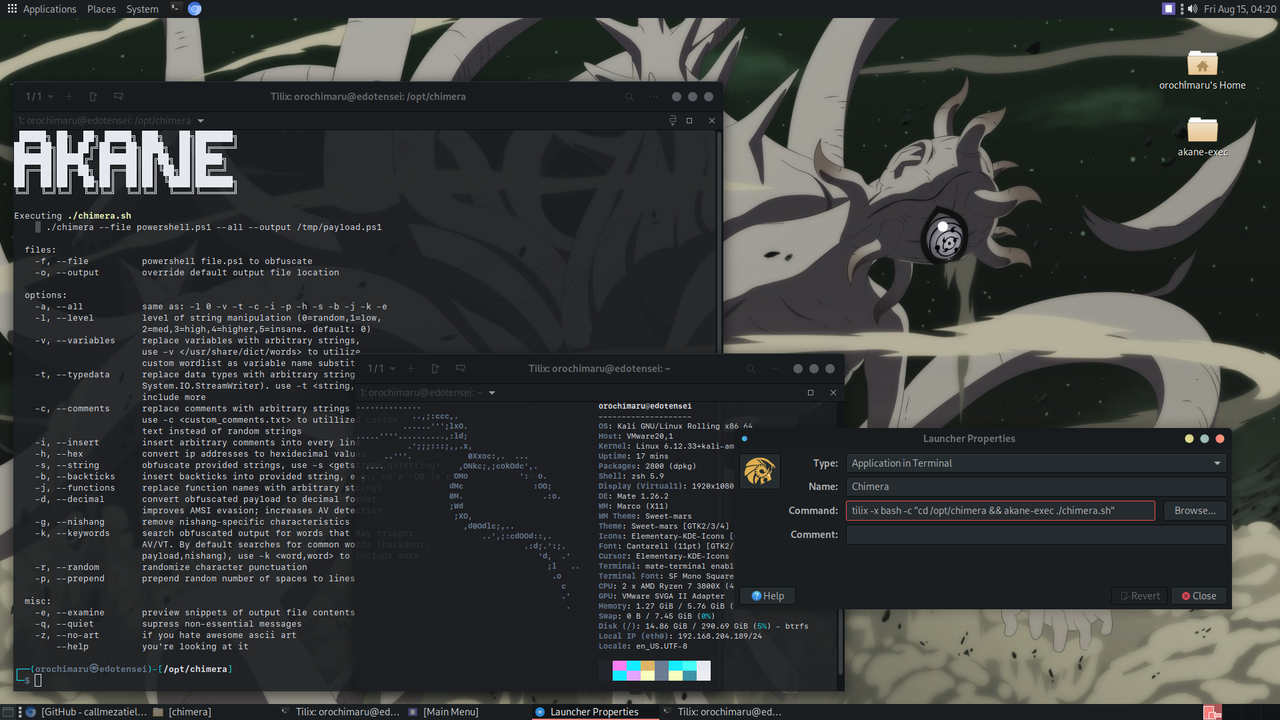
Task: Maximize the /opt/chimera terminal pane
Action: [689, 120]
